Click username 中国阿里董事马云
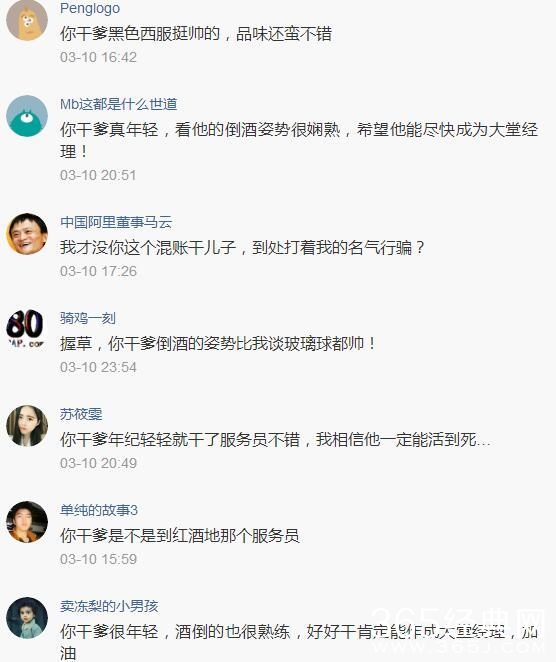The height and width of the screenshot is (662, 556). tap(116, 222)
